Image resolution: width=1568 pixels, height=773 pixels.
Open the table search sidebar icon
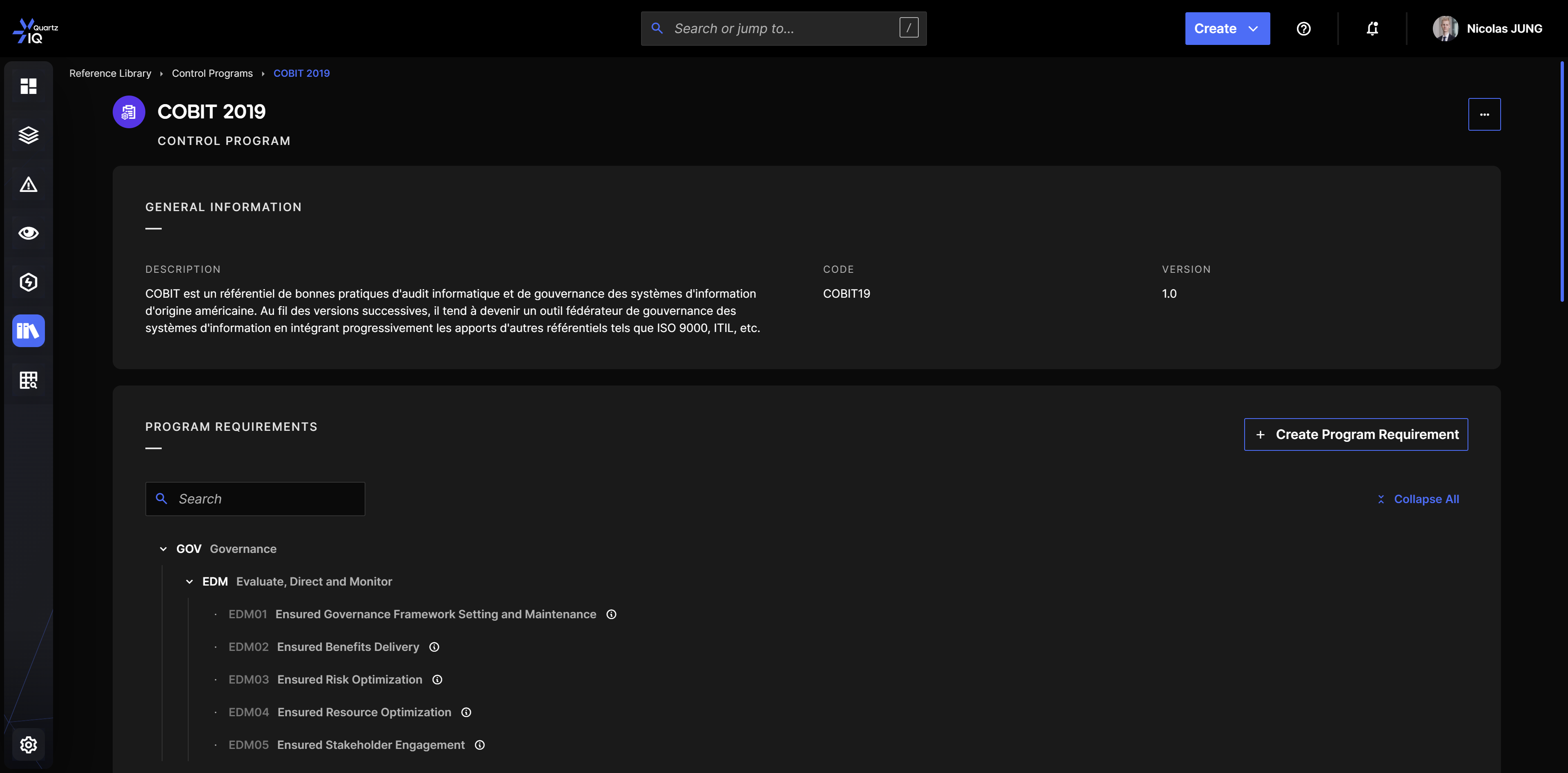tap(28, 381)
